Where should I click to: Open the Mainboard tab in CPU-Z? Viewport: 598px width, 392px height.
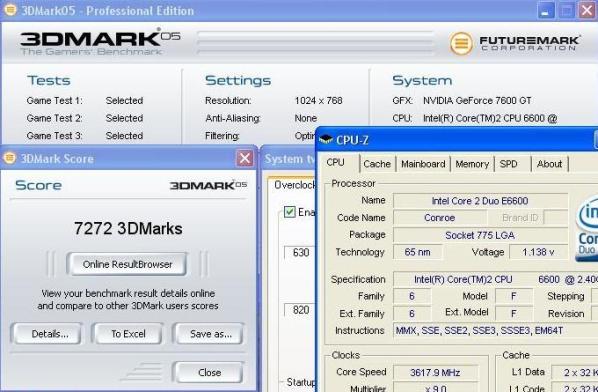tap(423, 164)
